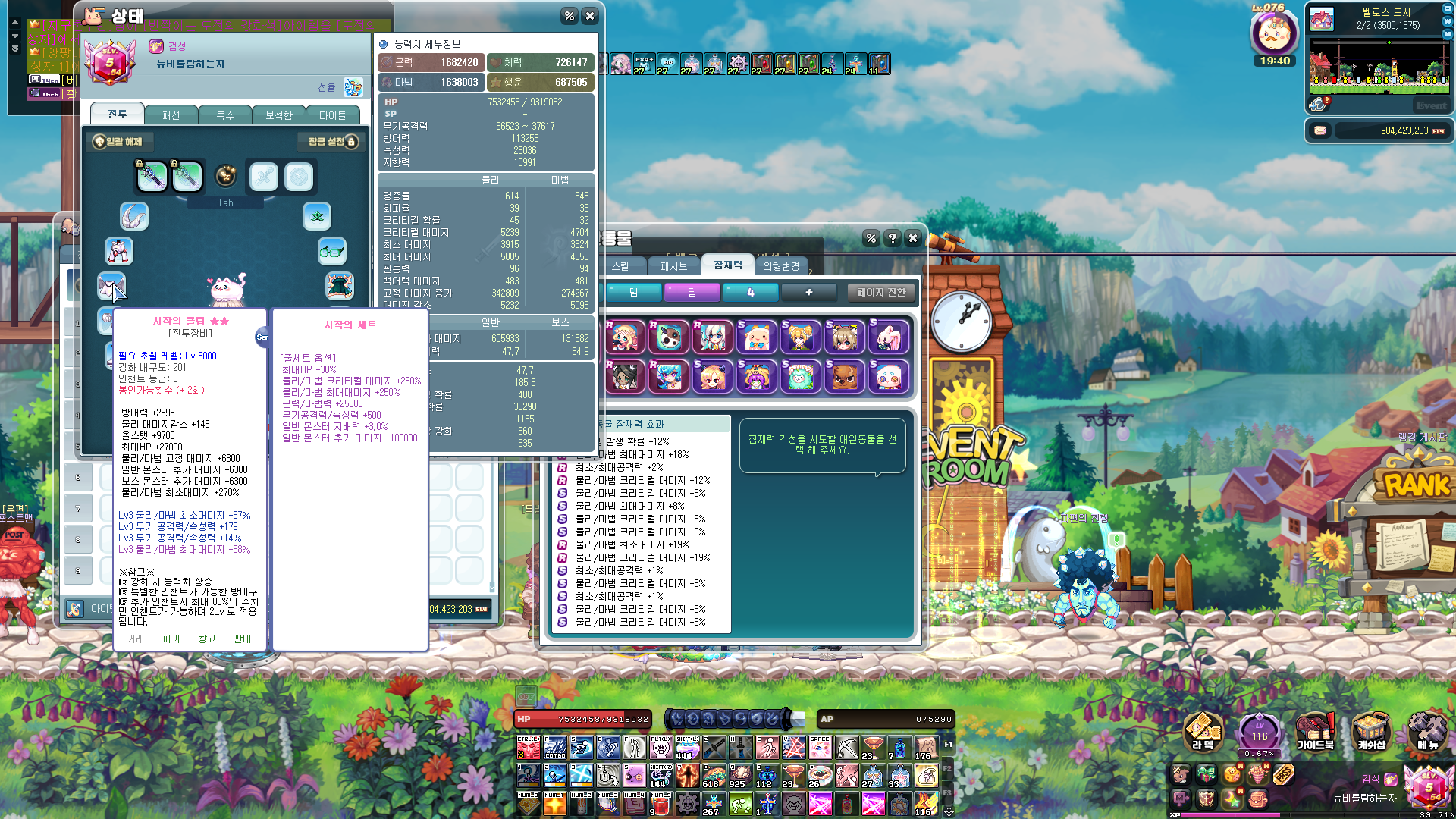Open pet window ? help button
The image size is (1456, 819).
pos(892,238)
